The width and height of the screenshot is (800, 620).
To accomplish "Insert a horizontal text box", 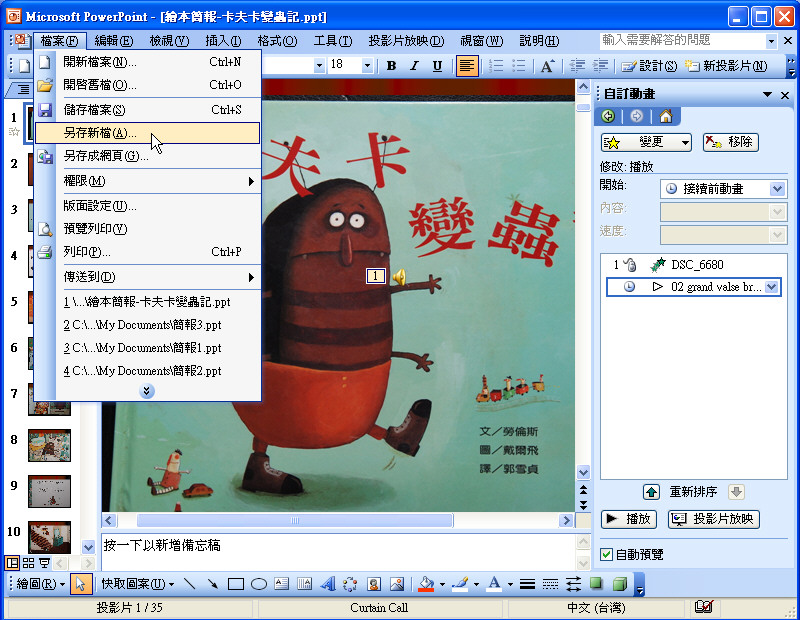I will pyautogui.click(x=282, y=584).
